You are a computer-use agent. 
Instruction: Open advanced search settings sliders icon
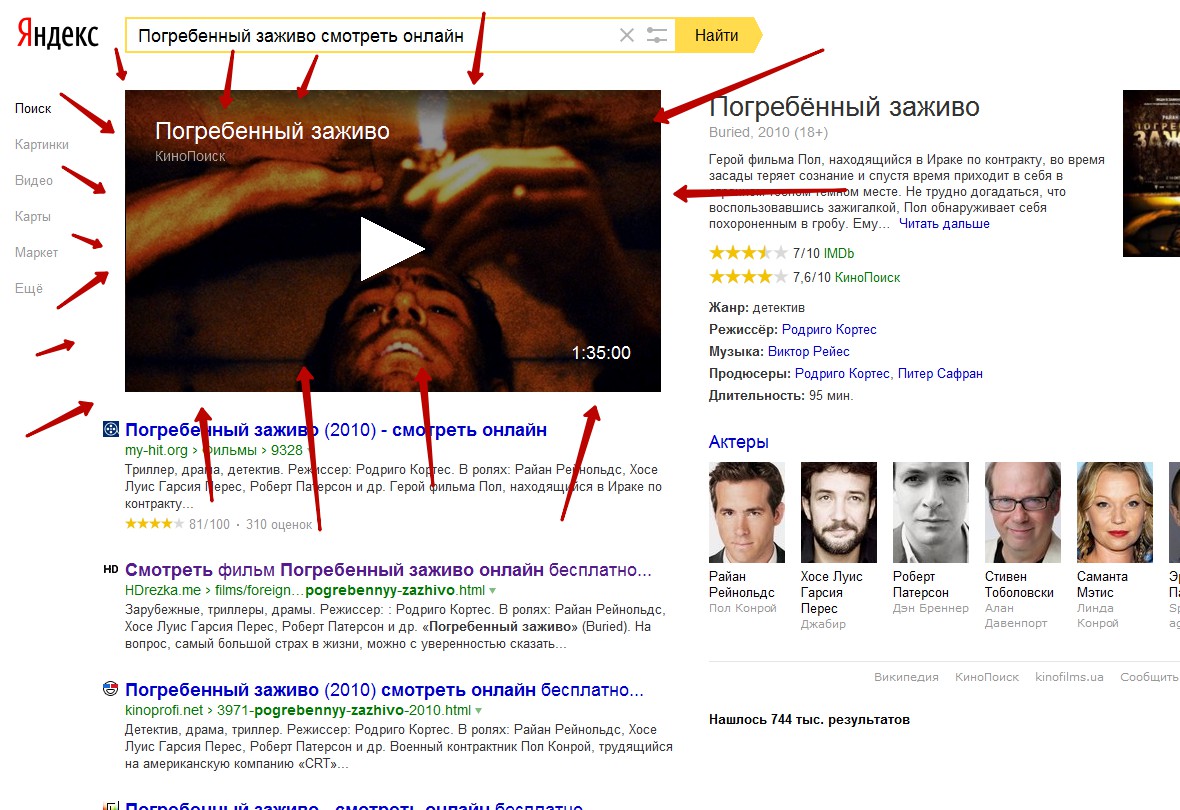click(657, 35)
